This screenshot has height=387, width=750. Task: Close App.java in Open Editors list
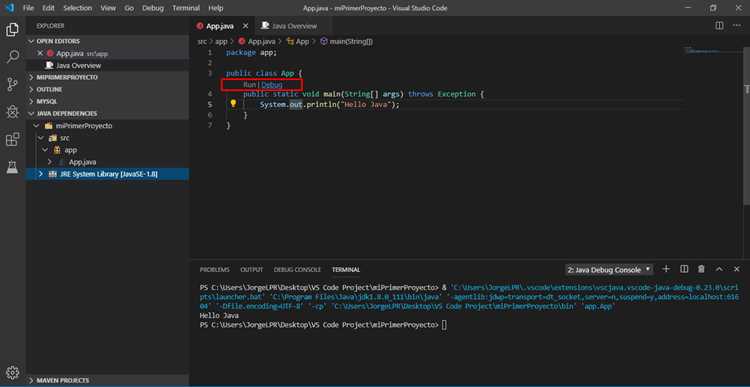point(40,53)
